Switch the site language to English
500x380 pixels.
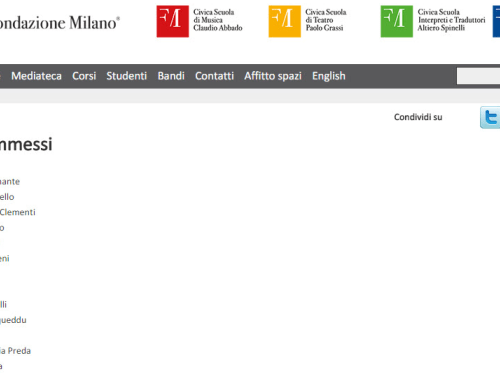(x=329, y=76)
